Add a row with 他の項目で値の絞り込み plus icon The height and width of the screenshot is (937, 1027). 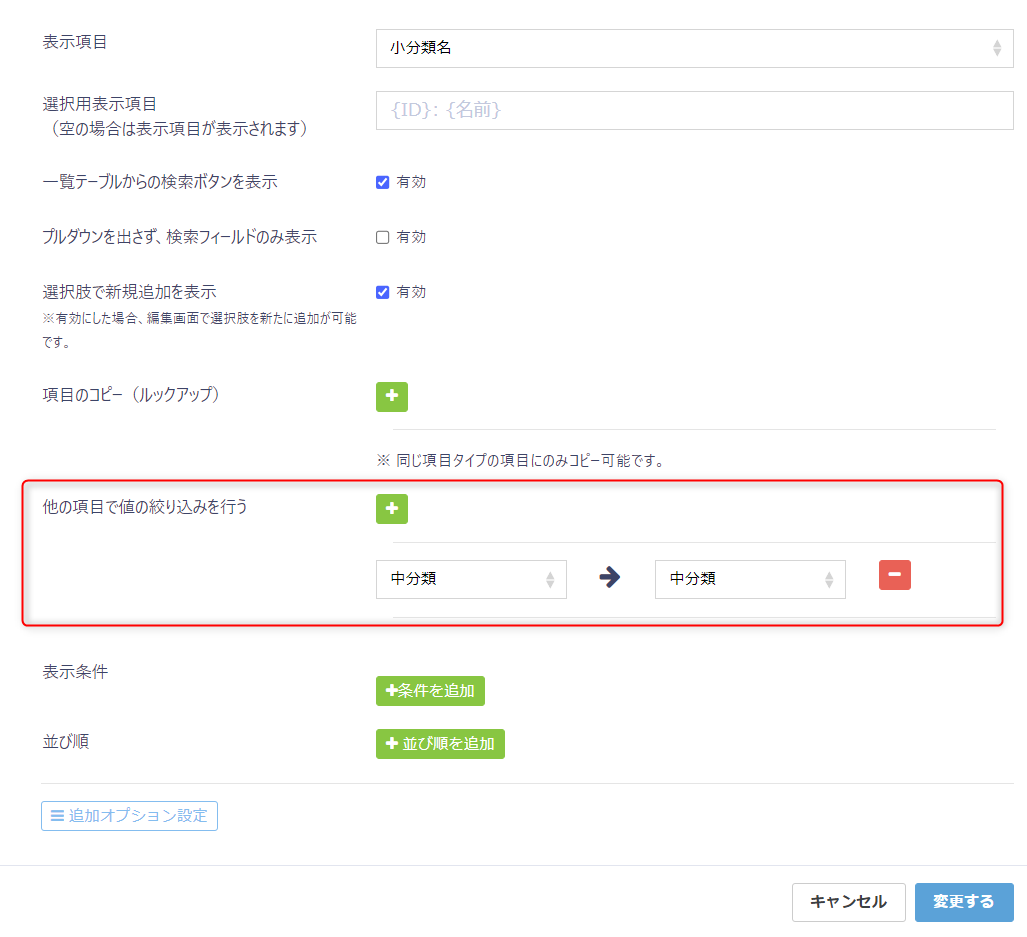coord(391,509)
